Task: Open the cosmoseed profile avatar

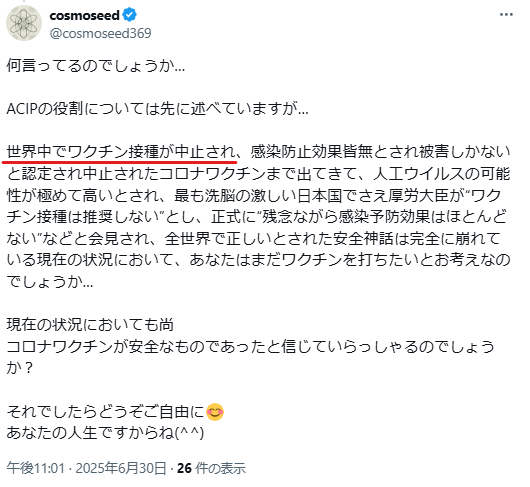Action: point(24,24)
